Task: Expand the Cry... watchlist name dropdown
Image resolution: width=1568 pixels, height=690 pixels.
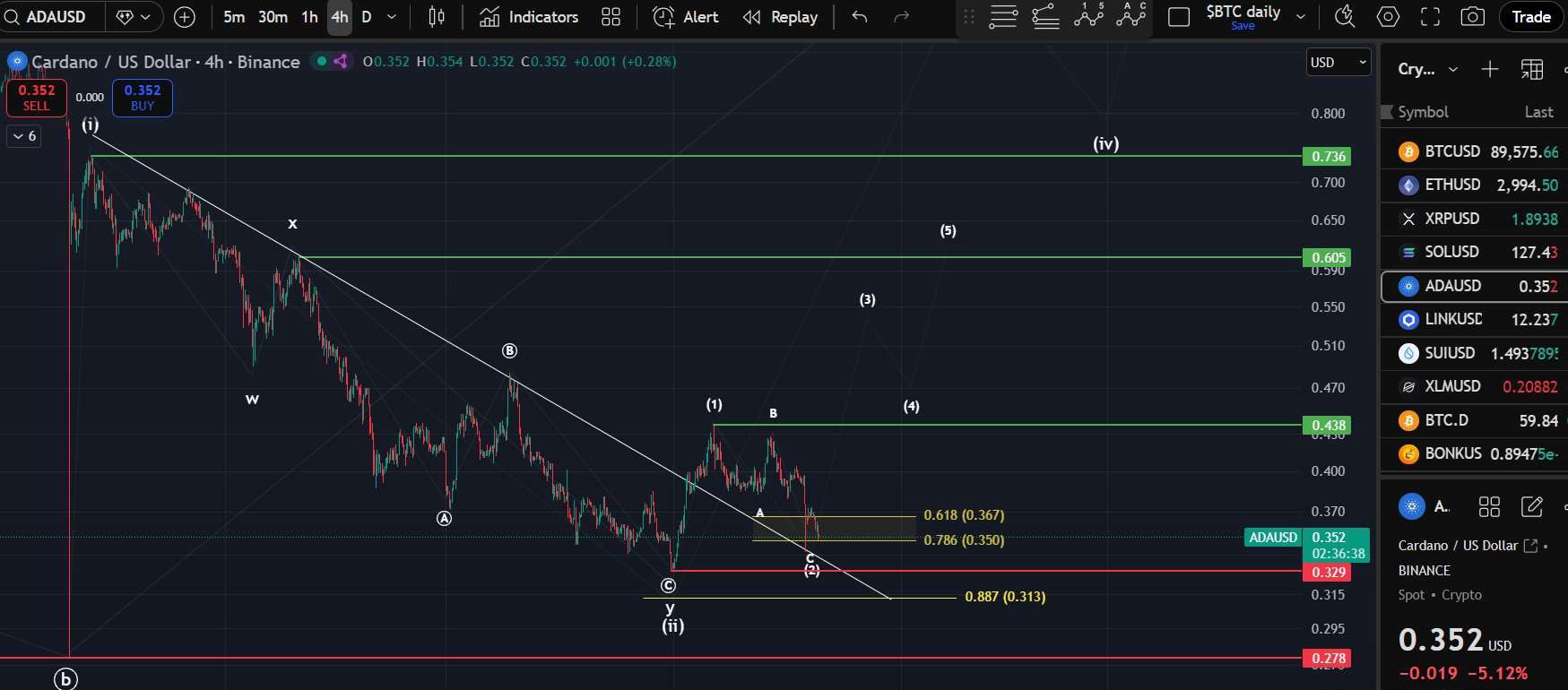Action: [1428, 69]
